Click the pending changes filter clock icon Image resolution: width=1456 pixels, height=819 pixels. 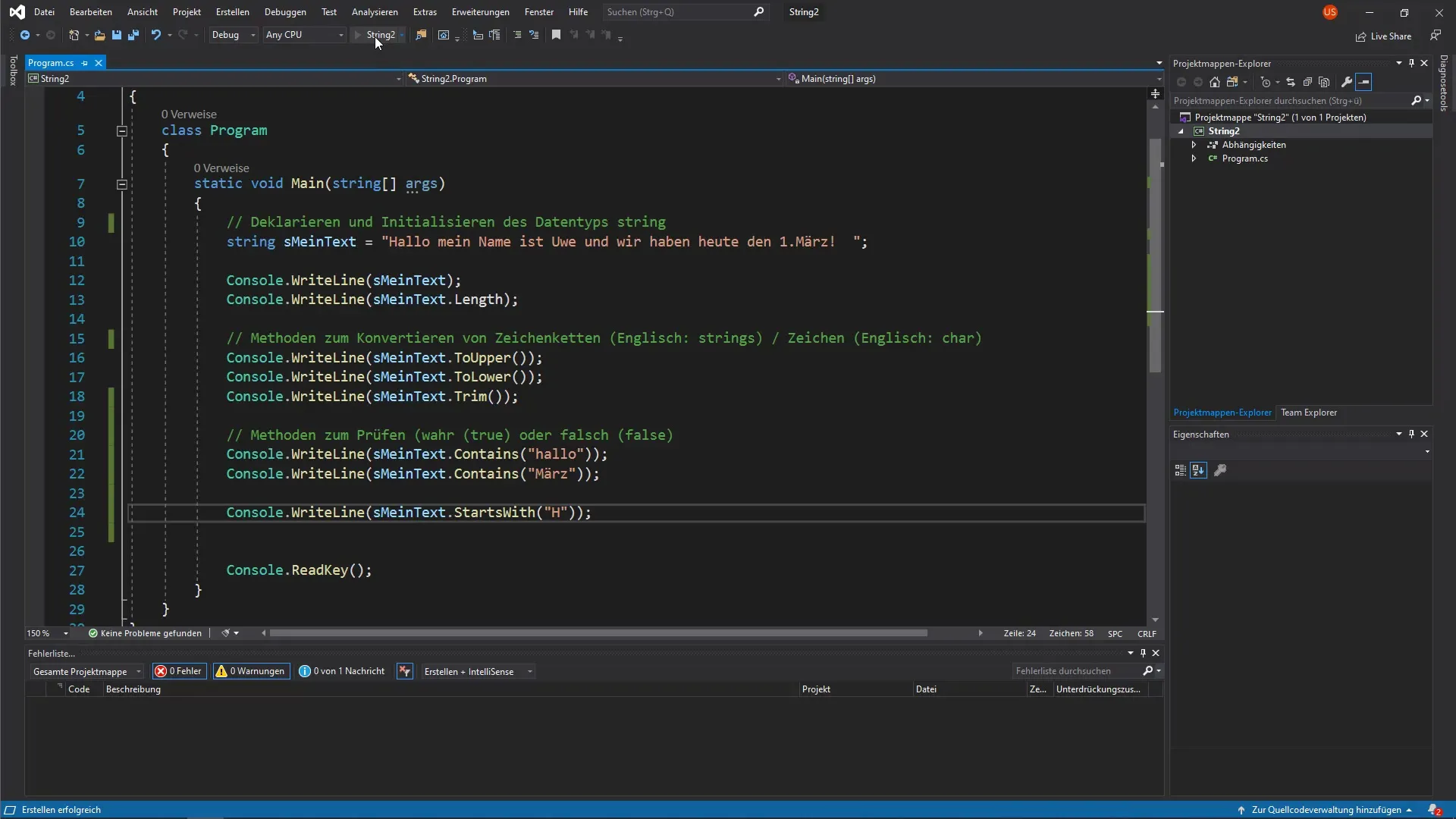[1265, 82]
